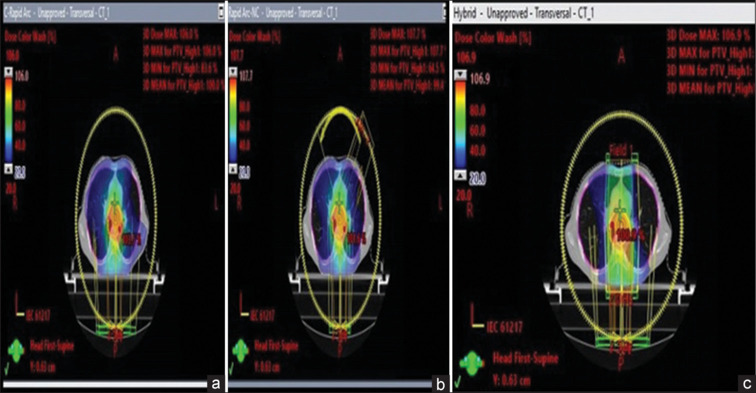Click '3D Dose MAX: 106.0 %' in C-Rapid Arc view

tap(171, 35)
